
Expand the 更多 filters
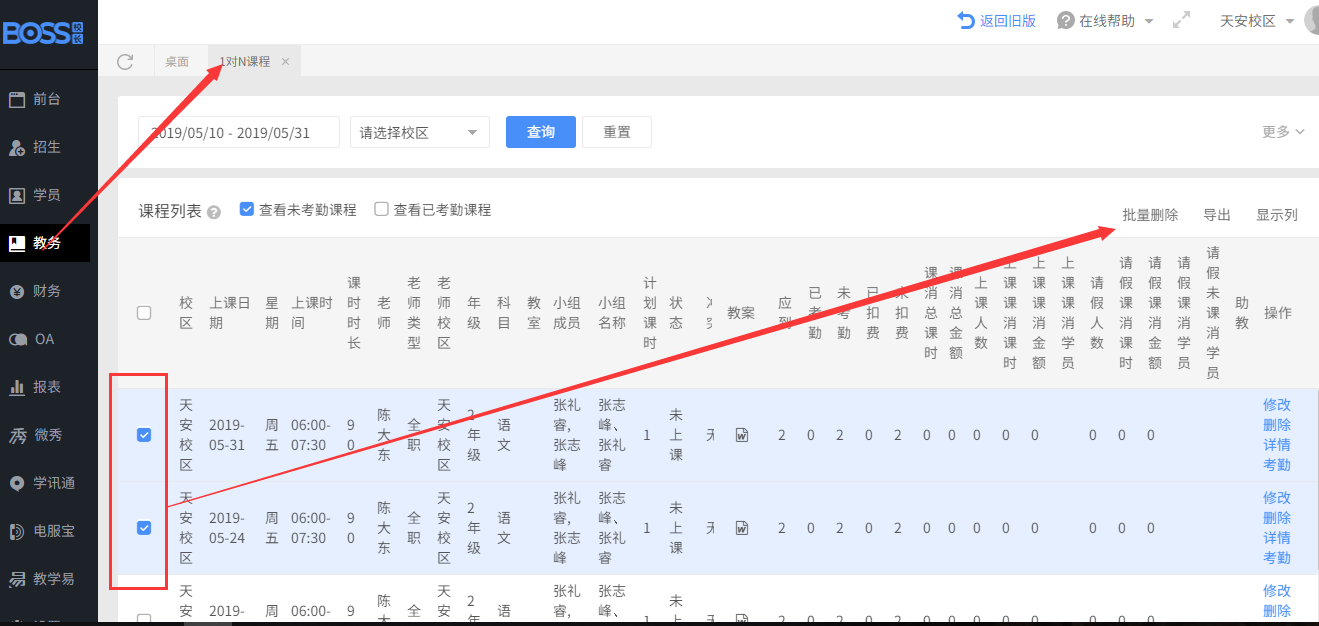click(1283, 132)
